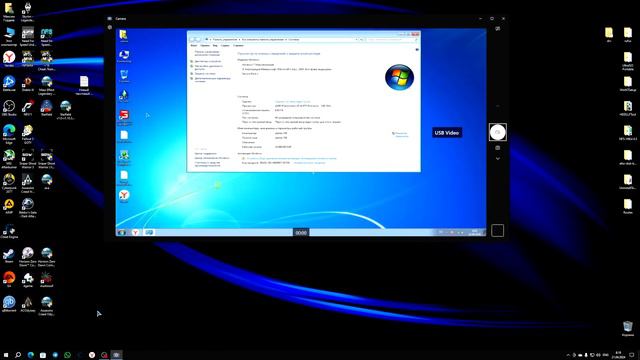Image resolution: width=640 pixels, height=360 pixels.
Task: Switch Camera to photo mode icon
Action: tap(498, 148)
